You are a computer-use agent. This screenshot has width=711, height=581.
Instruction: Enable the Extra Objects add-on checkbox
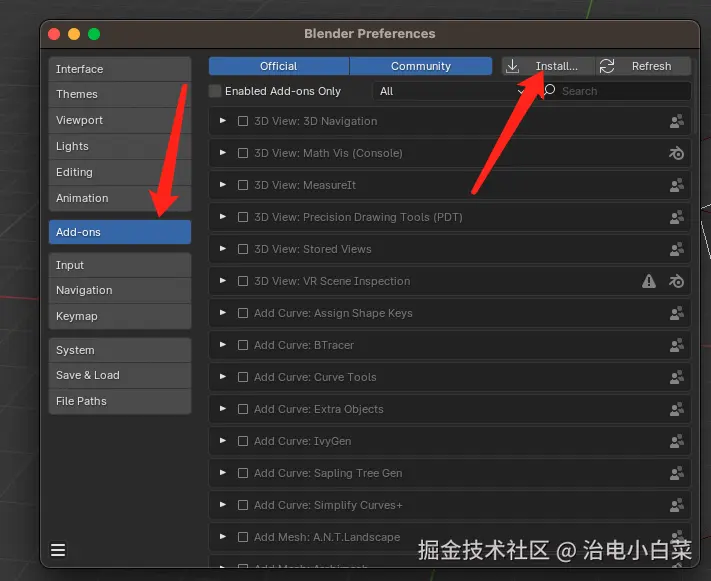pyautogui.click(x=243, y=409)
